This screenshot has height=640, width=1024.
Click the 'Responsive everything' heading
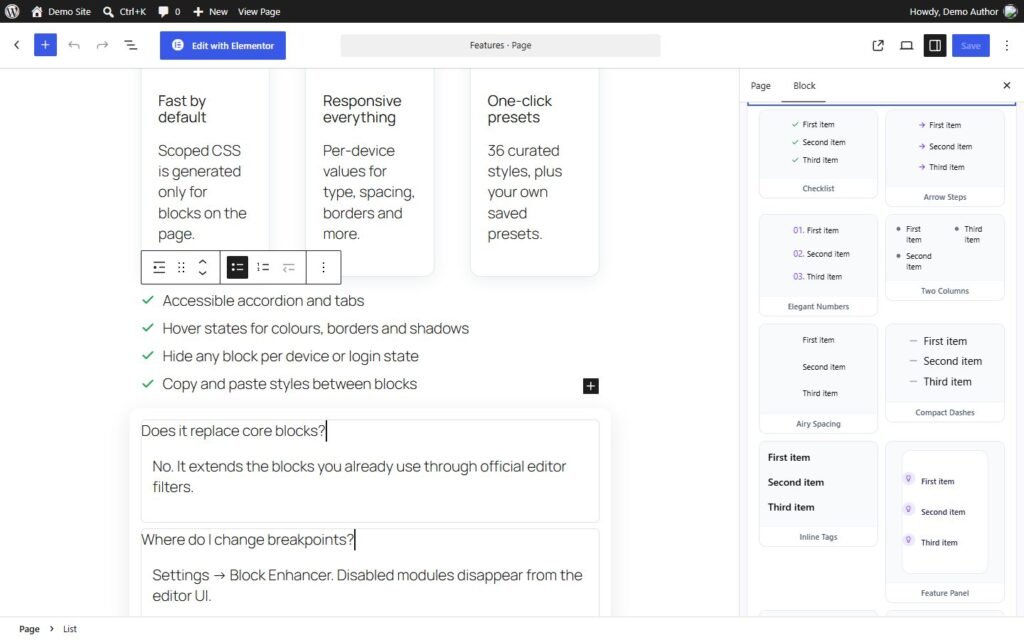[x=362, y=109]
